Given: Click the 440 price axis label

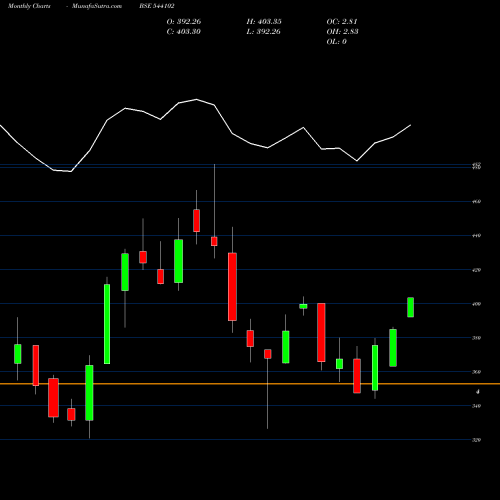Looking at the screenshot, I should (477, 236).
